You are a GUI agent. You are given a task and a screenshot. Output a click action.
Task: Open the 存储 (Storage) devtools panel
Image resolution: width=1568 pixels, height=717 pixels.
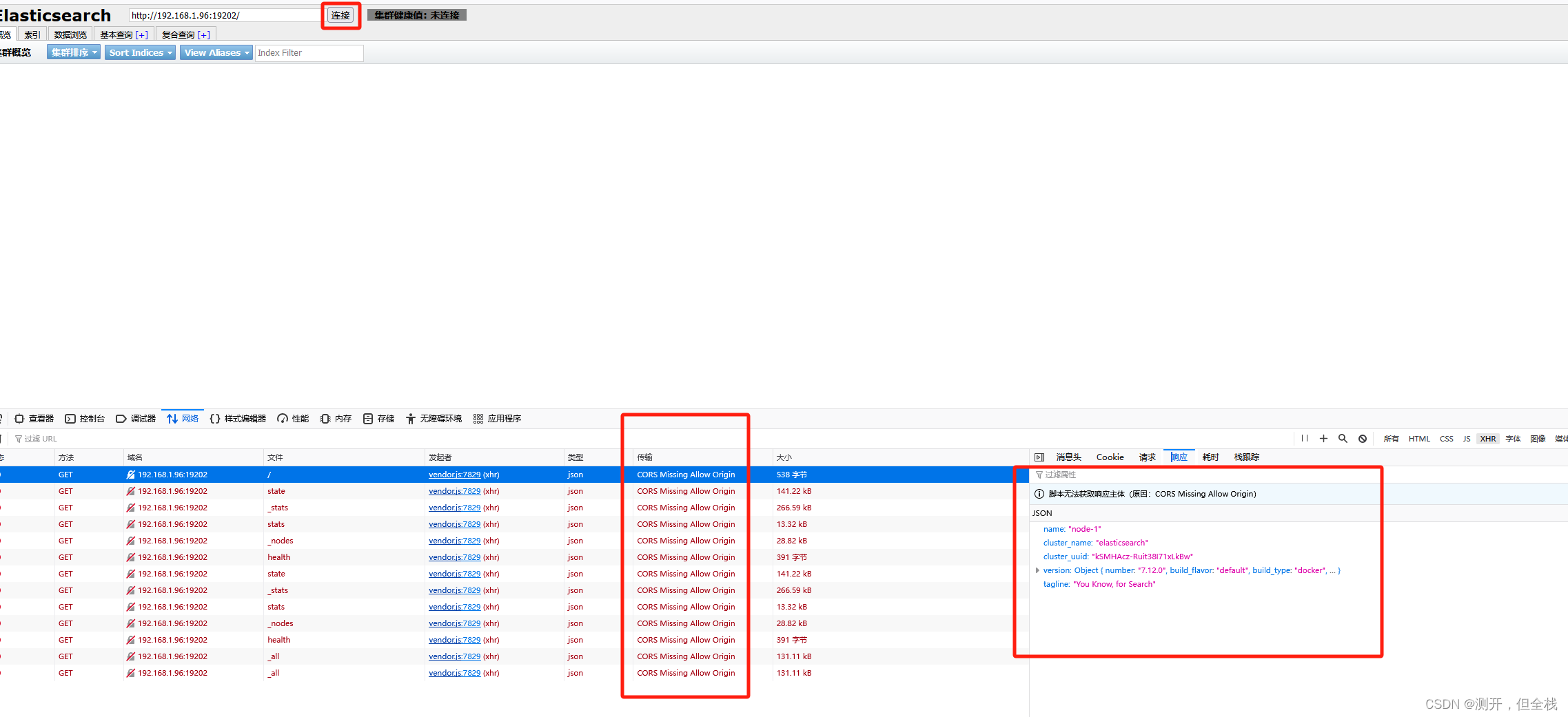(x=378, y=418)
